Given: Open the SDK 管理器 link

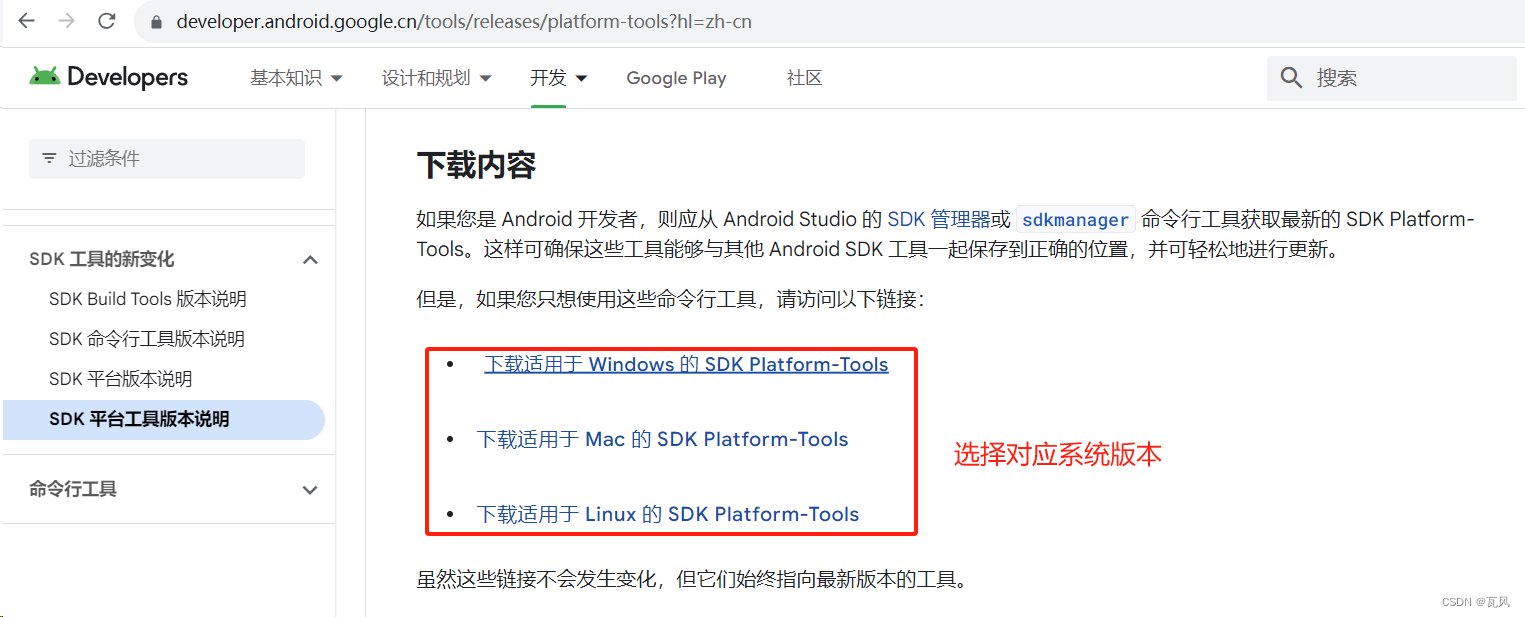Looking at the screenshot, I should (x=938, y=220).
